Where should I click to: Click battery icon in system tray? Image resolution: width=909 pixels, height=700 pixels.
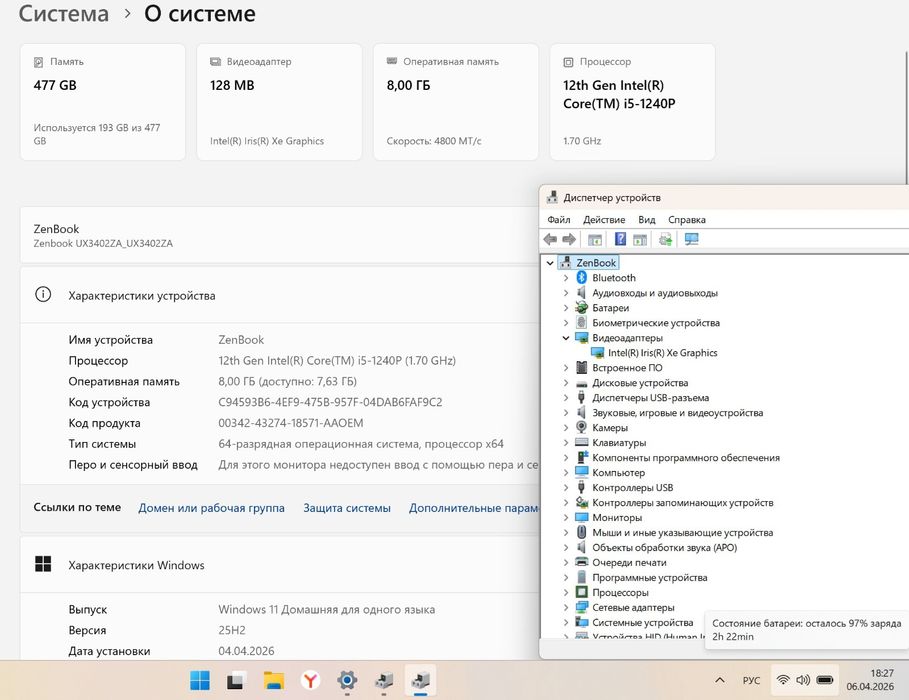tap(825, 680)
